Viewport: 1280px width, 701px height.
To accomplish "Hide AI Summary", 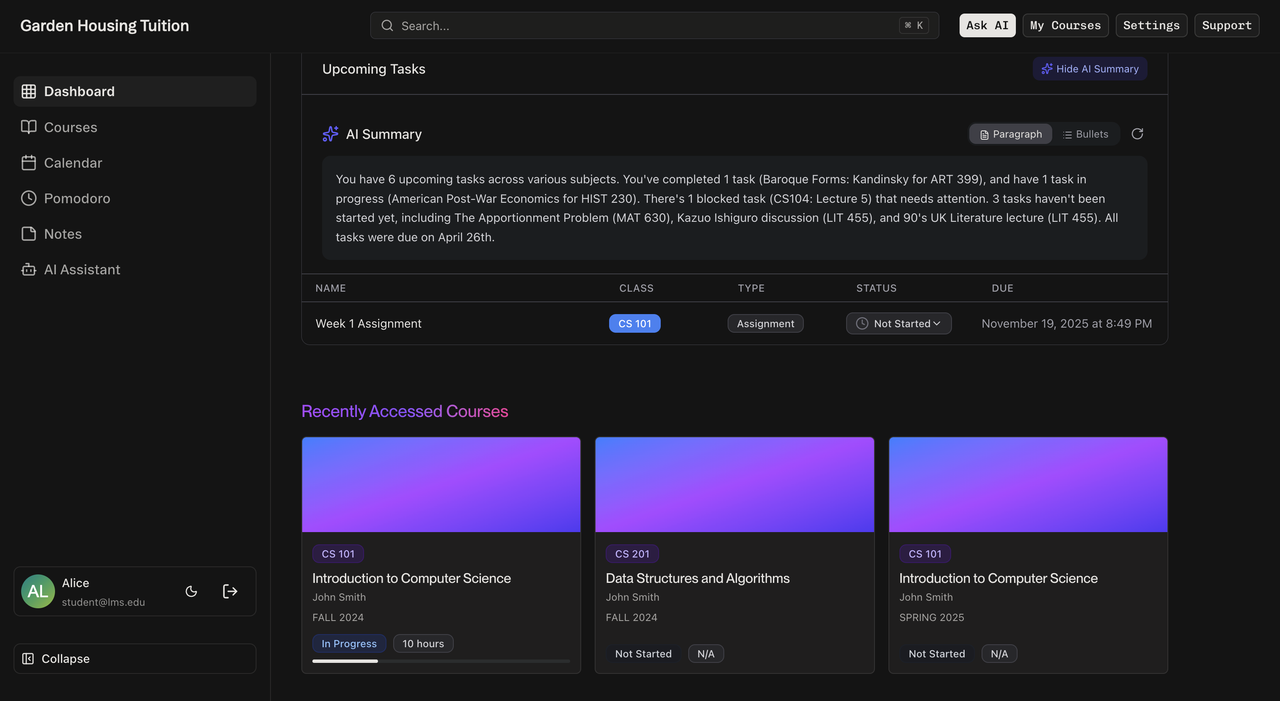I will pyautogui.click(x=1090, y=69).
